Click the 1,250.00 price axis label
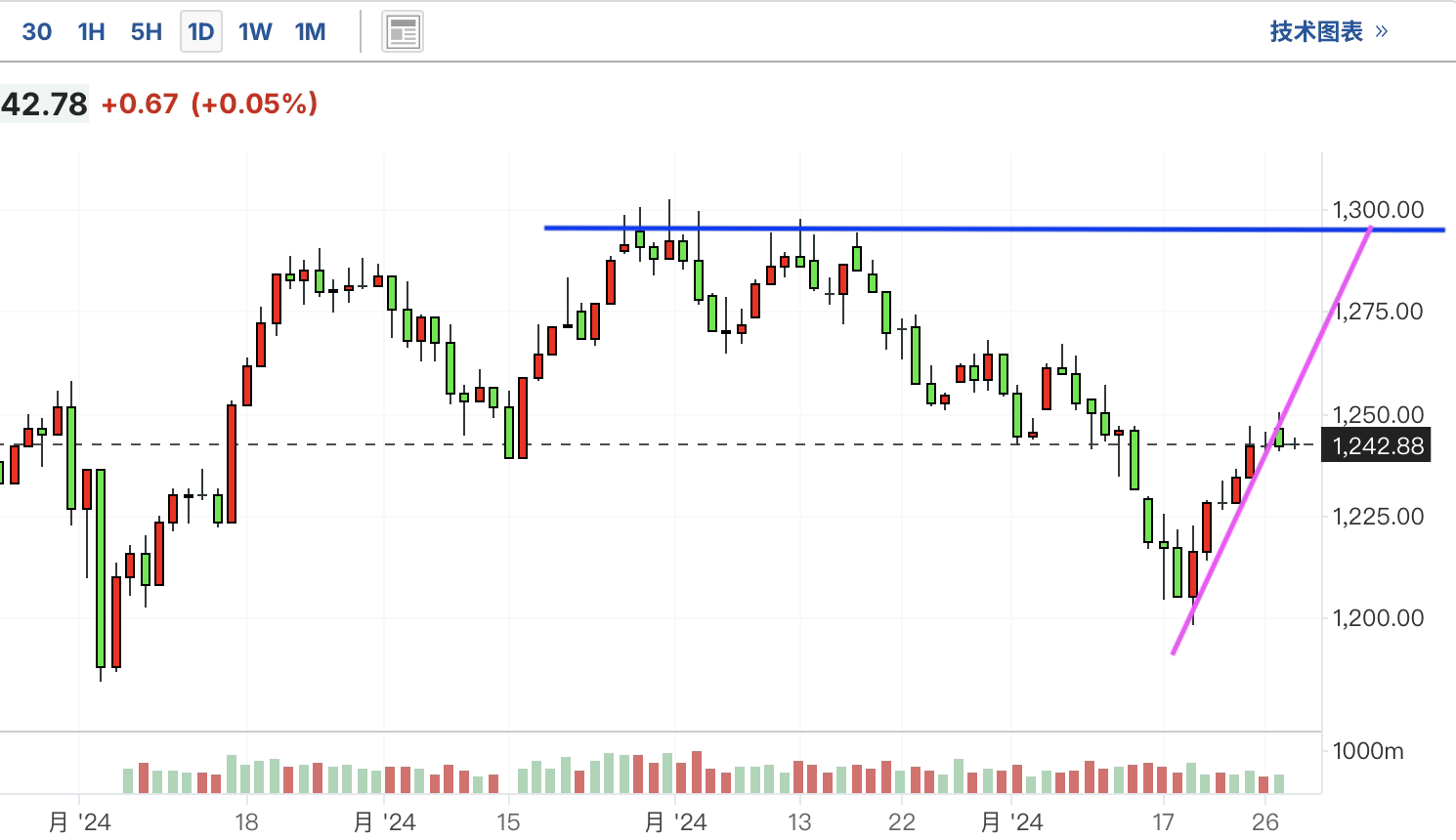The height and width of the screenshot is (840, 1456). tap(1378, 414)
